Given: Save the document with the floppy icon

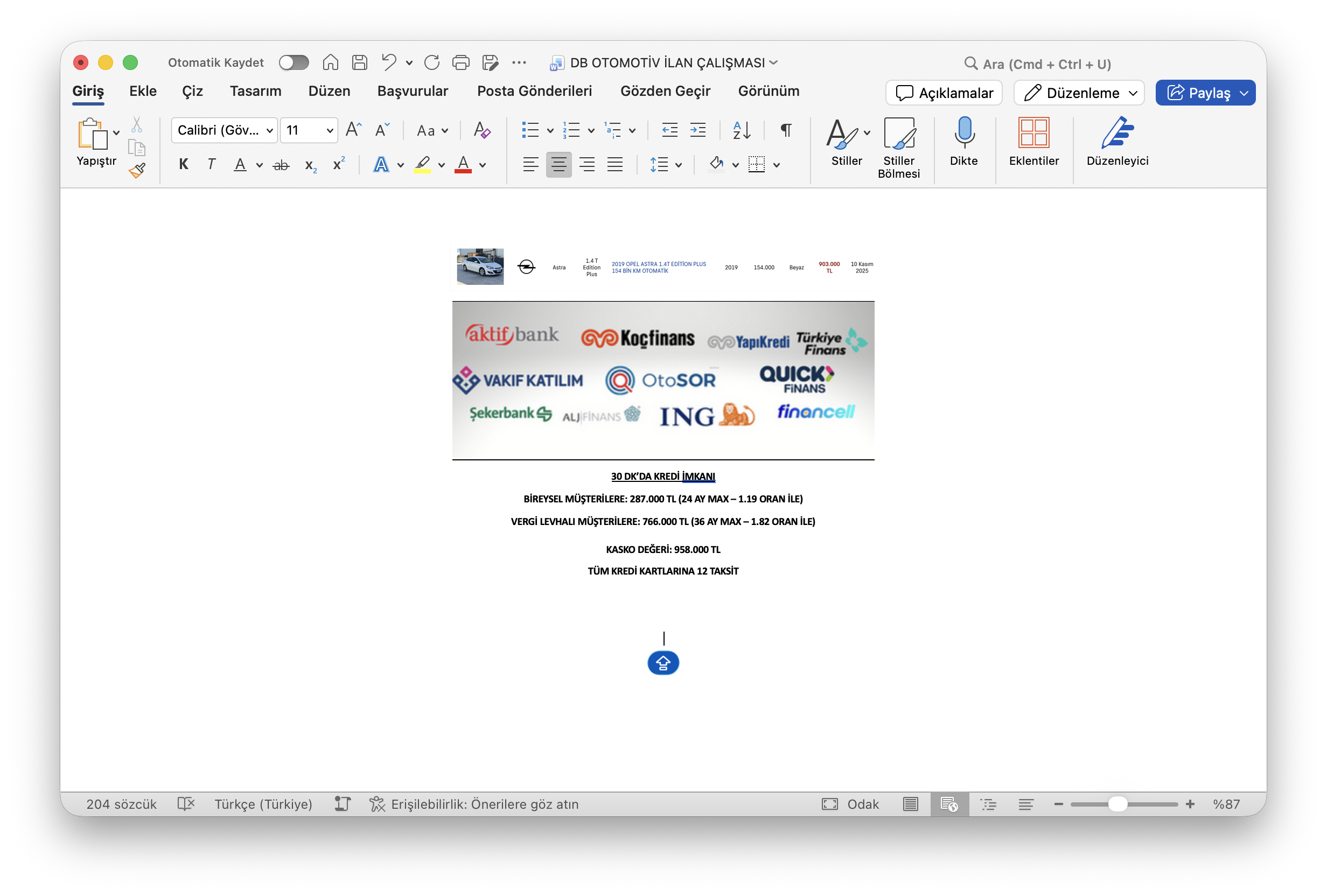Looking at the screenshot, I should click(360, 62).
